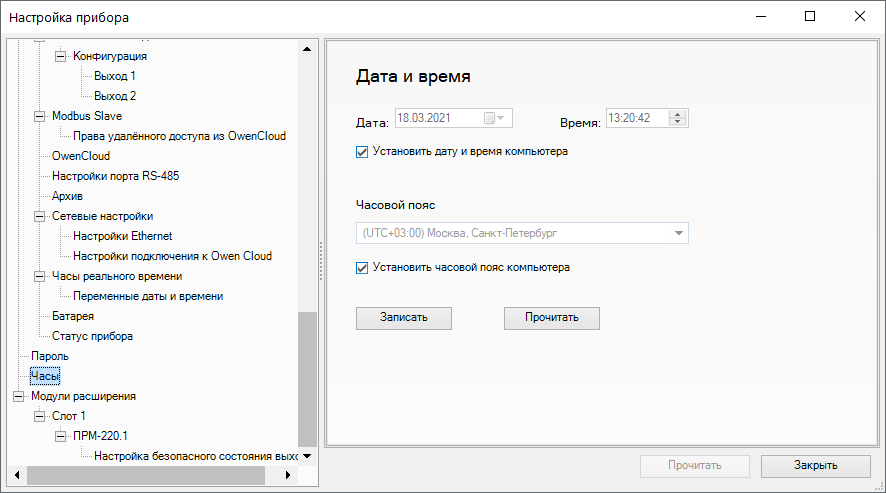Screen dimensions: 886x493
Task: Click the Закрыть button
Action: click(x=815, y=466)
